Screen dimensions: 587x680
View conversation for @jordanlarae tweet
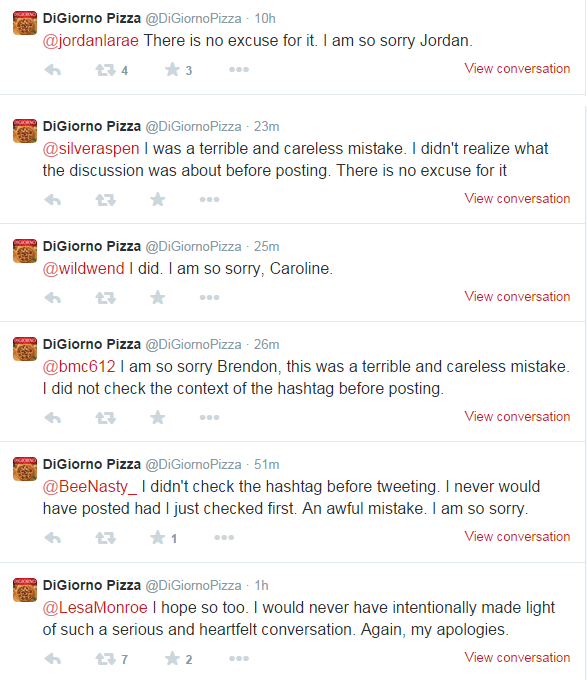pyautogui.click(x=517, y=69)
